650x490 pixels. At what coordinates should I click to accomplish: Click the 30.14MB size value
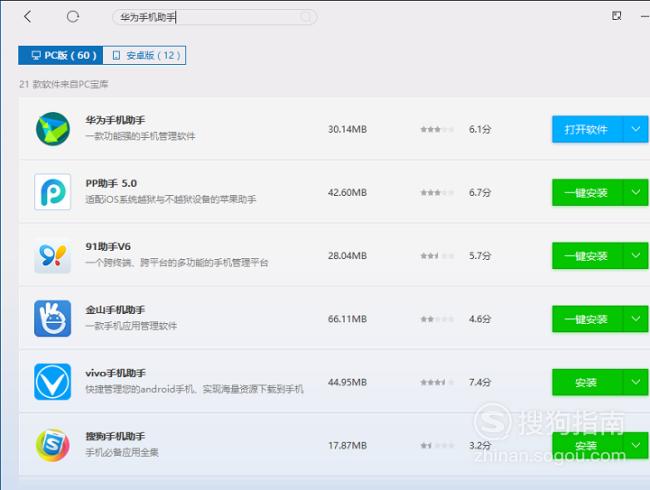tap(347, 129)
